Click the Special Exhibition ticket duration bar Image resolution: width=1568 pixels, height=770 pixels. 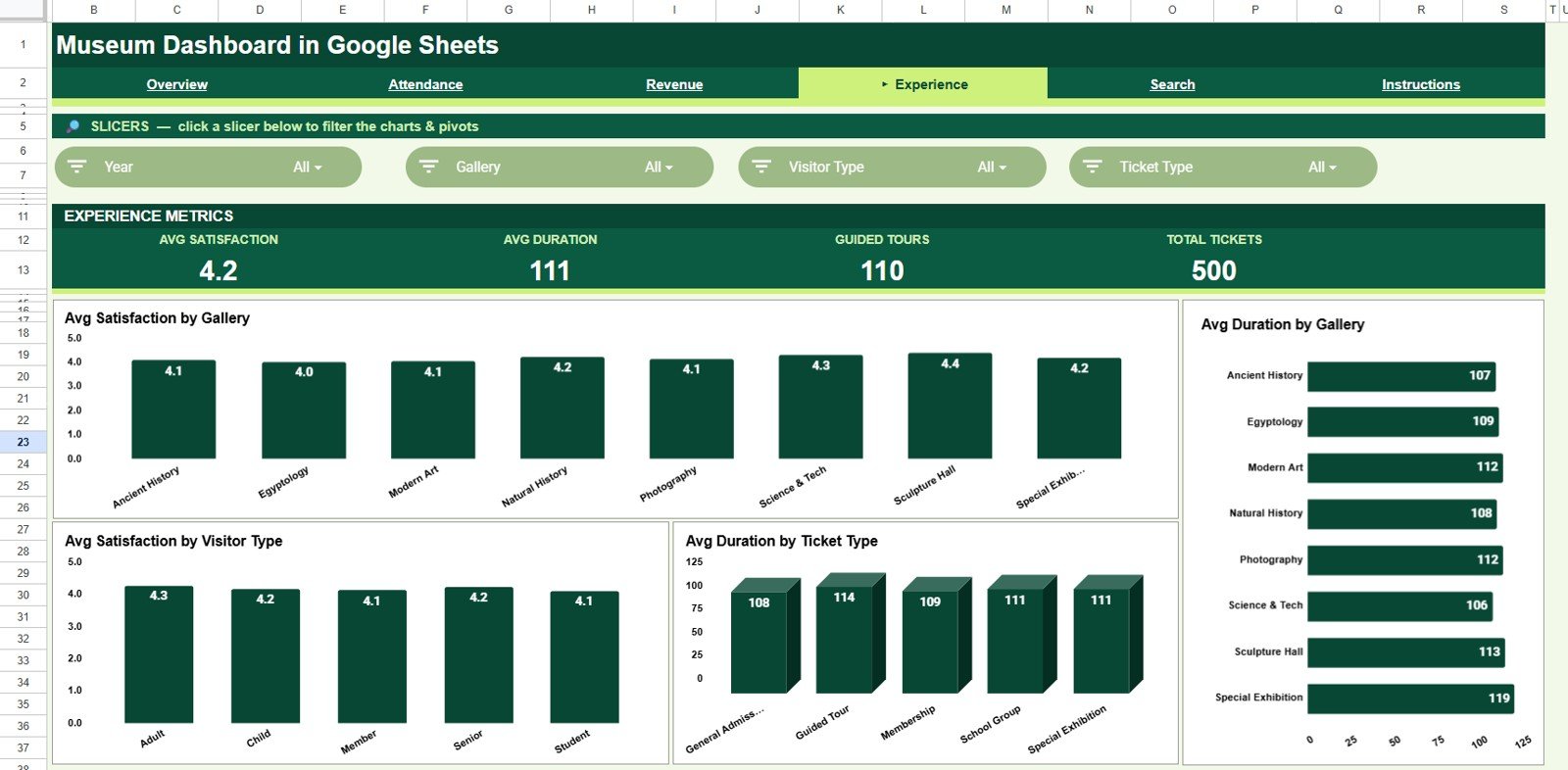coord(1107,635)
